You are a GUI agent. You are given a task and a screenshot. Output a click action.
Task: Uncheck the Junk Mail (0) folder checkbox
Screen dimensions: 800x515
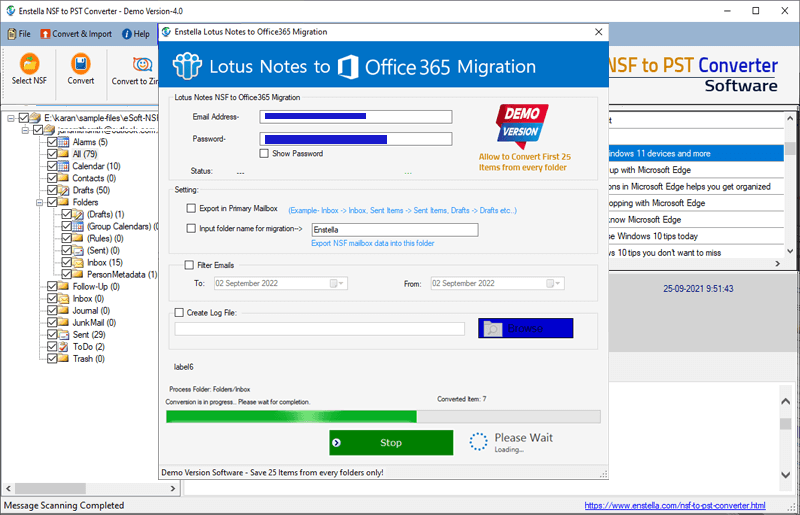pos(52,322)
